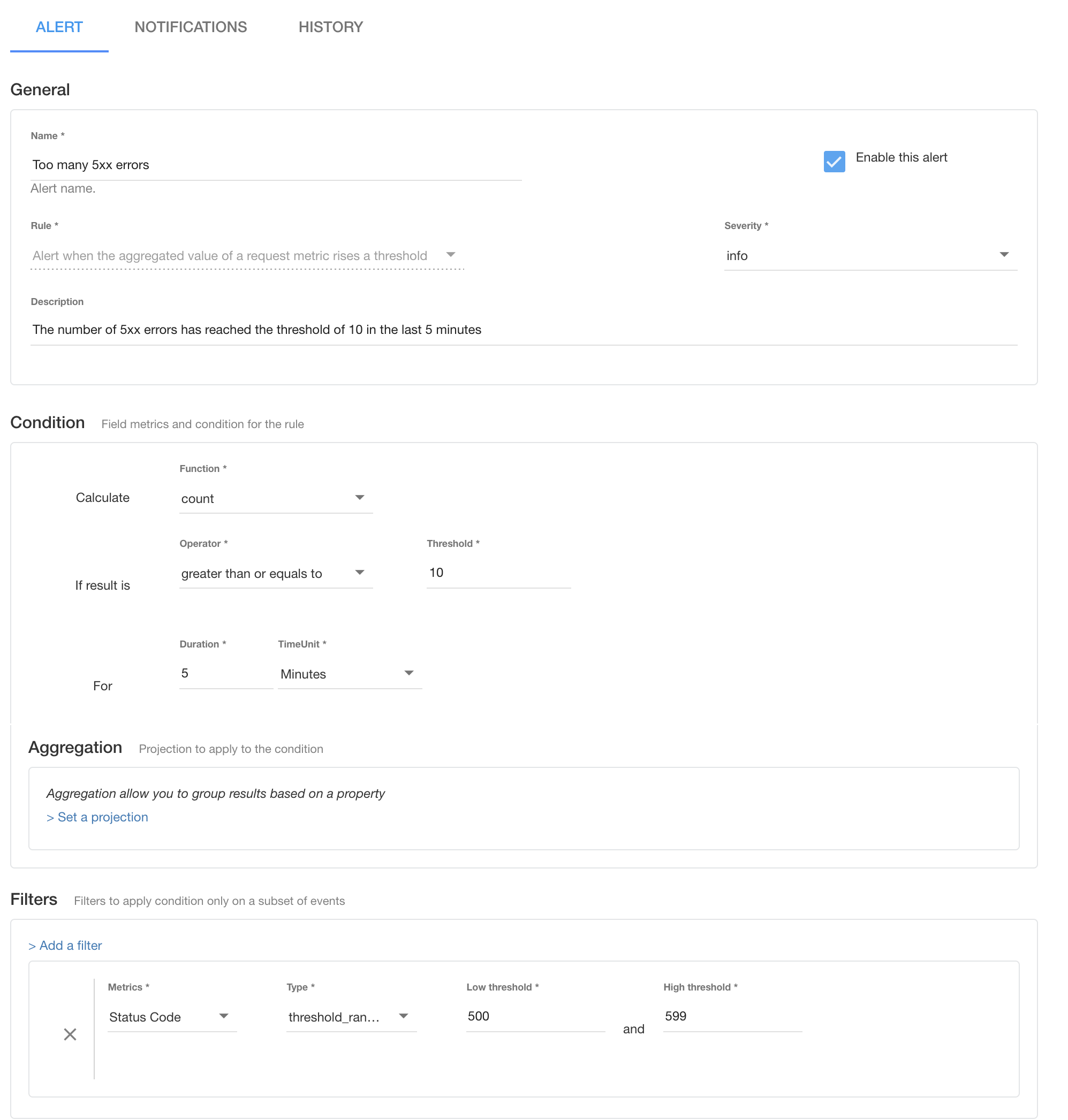Expand the Function dropdown set to count

pos(275,499)
